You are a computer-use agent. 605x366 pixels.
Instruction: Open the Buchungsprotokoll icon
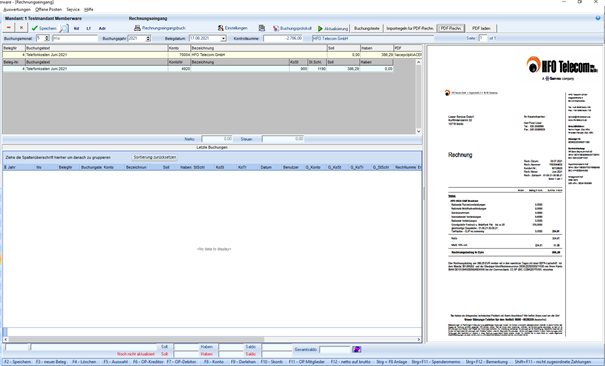click(x=276, y=28)
